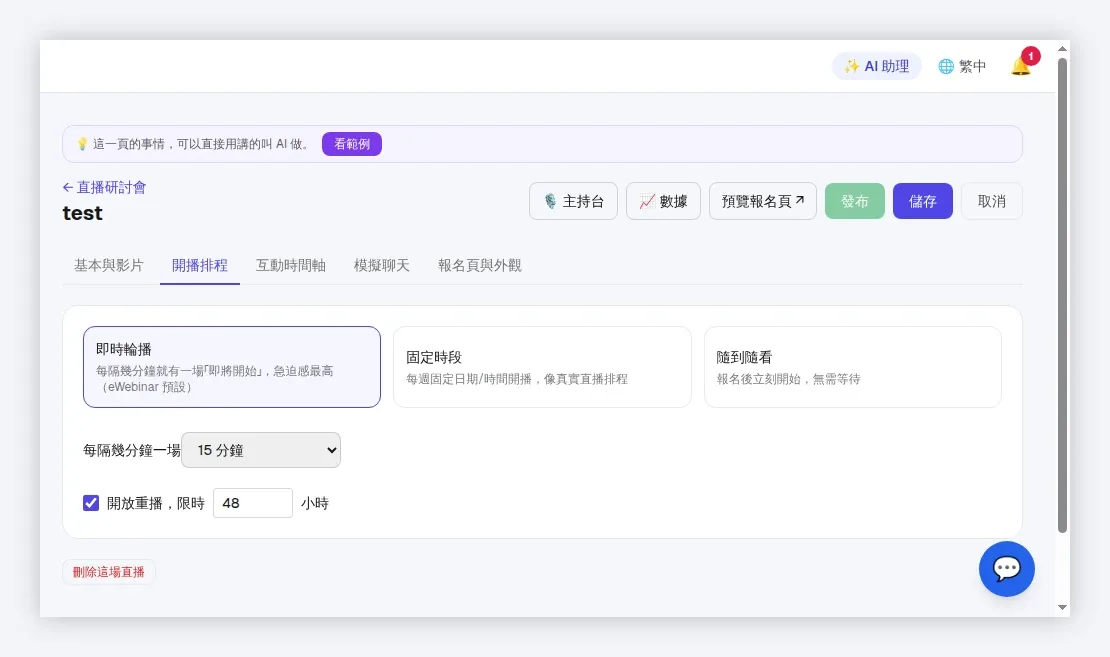Open the blue chat bubble widget
Viewport: 1110px width, 657px height.
(x=1007, y=569)
